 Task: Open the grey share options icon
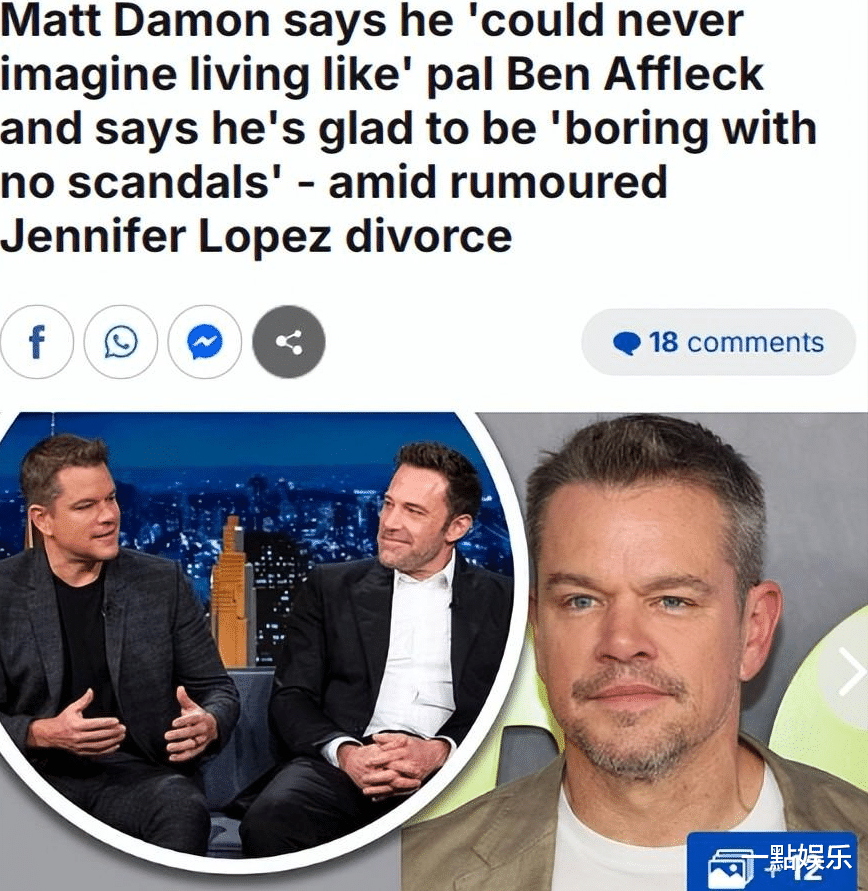point(289,342)
